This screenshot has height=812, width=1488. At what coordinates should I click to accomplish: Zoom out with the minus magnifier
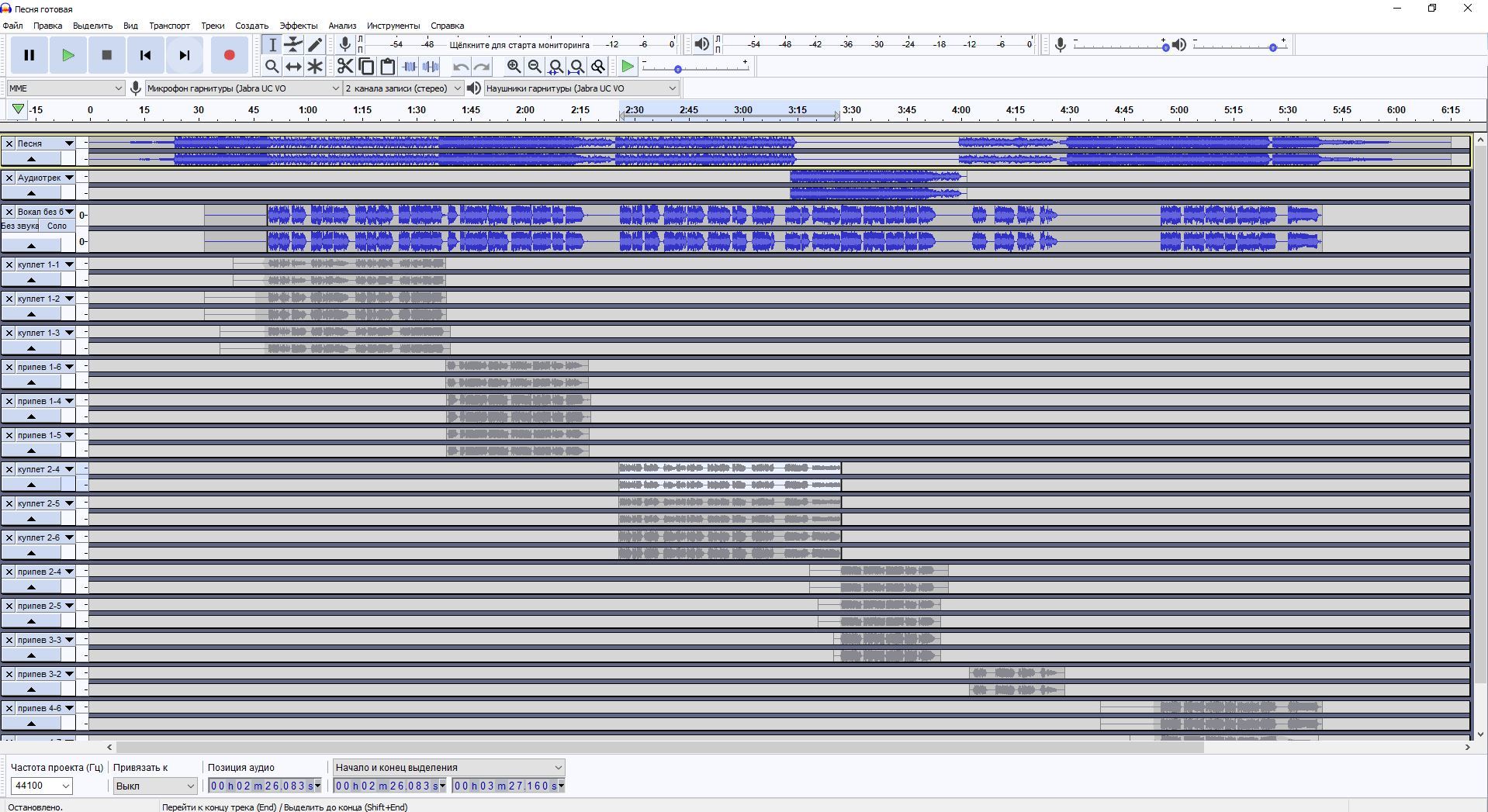point(535,66)
